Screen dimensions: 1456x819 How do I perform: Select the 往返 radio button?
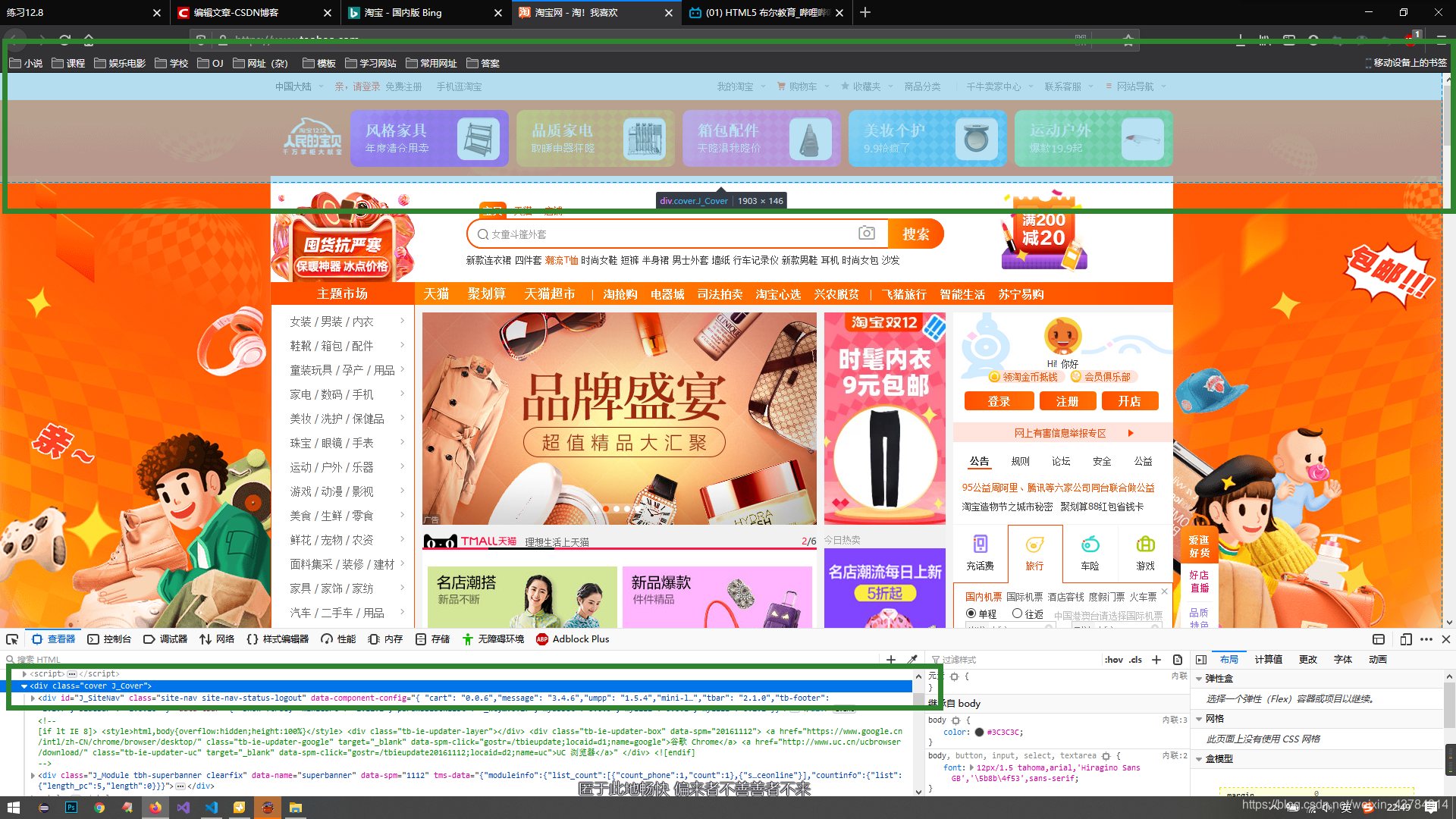1018,613
